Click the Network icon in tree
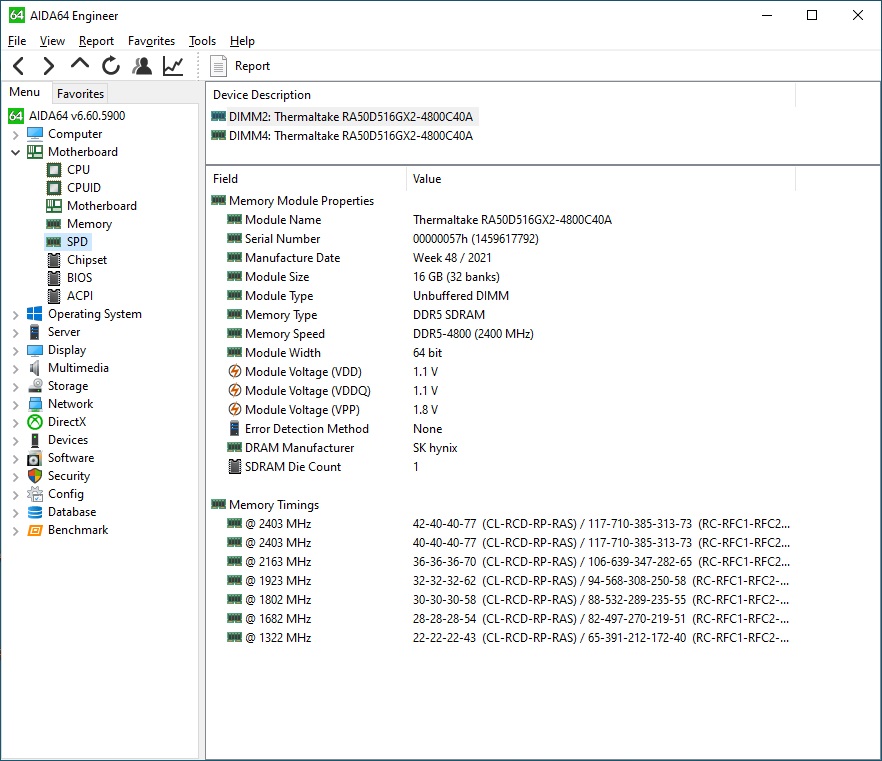882x761 pixels. coord(35,404)
